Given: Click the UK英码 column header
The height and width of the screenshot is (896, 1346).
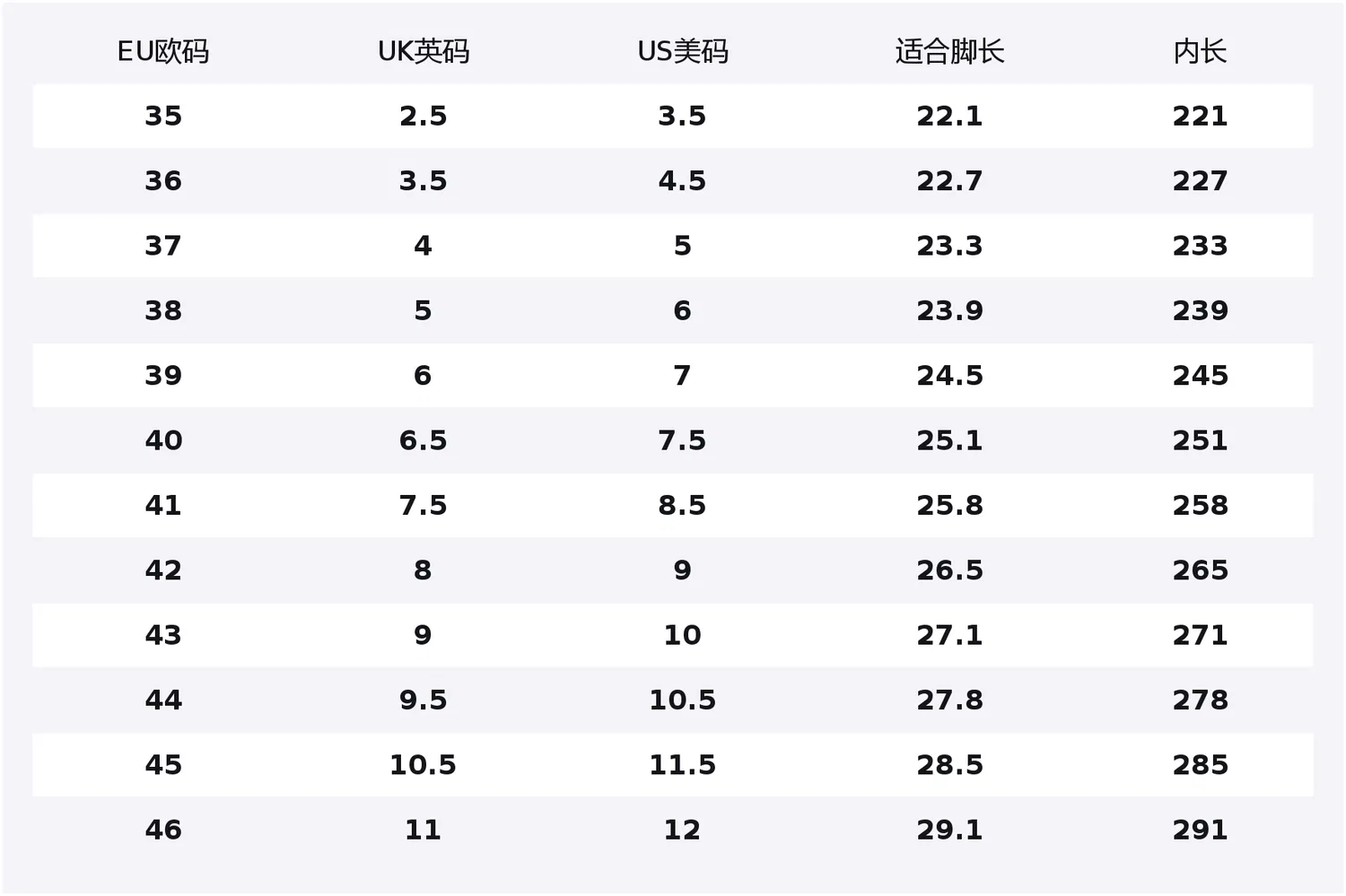Looking at the screenshot, I should pos(424,51).
